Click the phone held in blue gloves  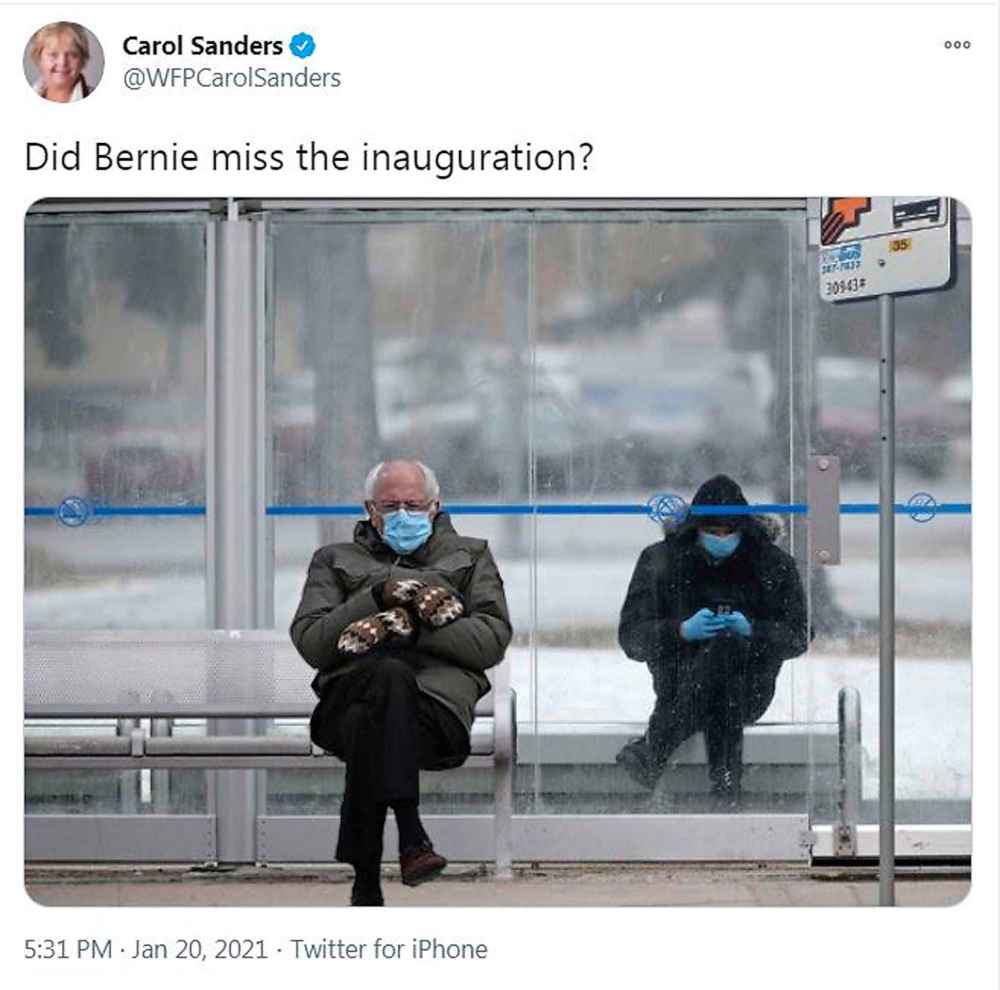pyautogui.click(x=723, y=614)
